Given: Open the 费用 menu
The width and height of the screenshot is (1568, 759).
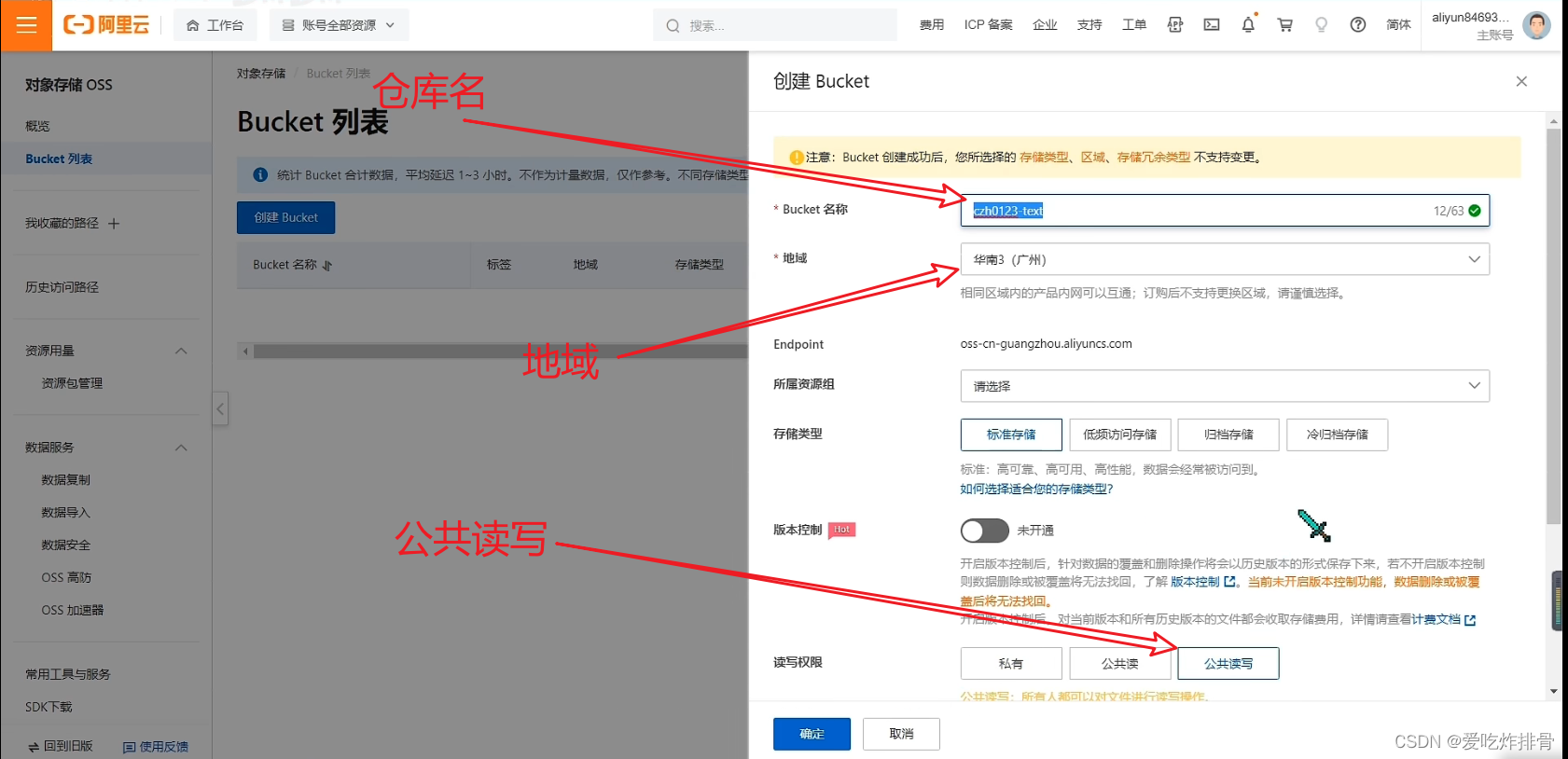Looking at the screenshot, I should [x=932, y=25].
